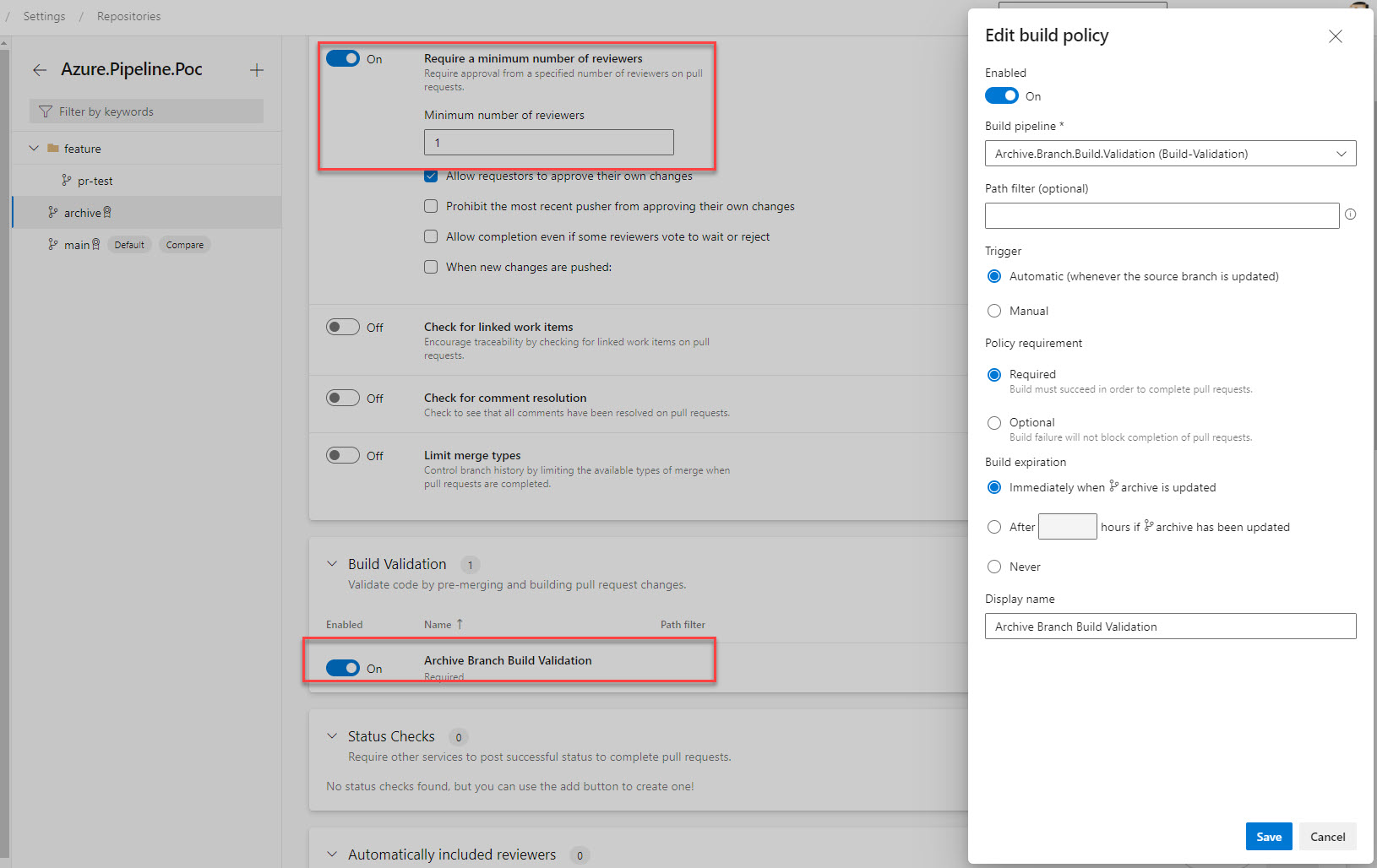
Task: Collapse the Build Validation section
Action: point(331,563)
